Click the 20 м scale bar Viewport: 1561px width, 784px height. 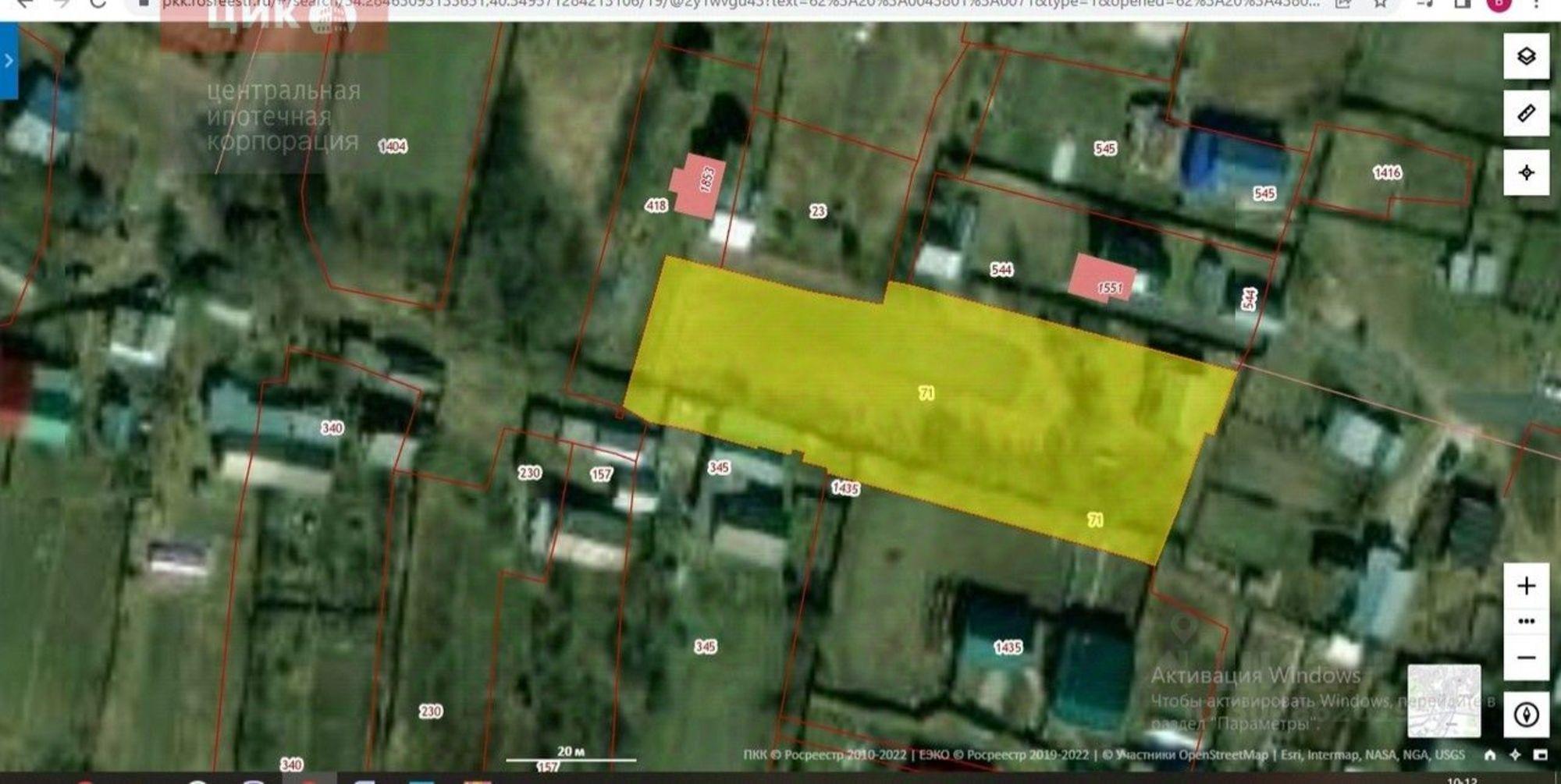point(571,754)
